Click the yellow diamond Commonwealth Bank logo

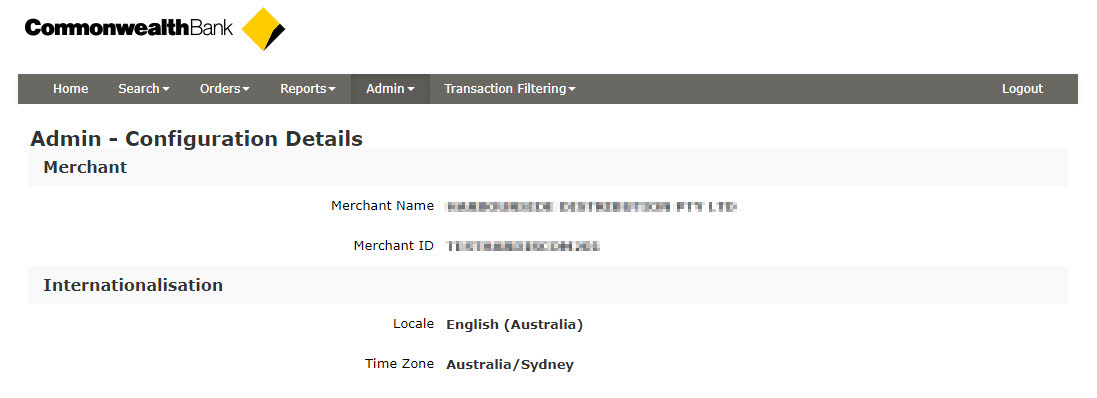[x=263, y=29]
